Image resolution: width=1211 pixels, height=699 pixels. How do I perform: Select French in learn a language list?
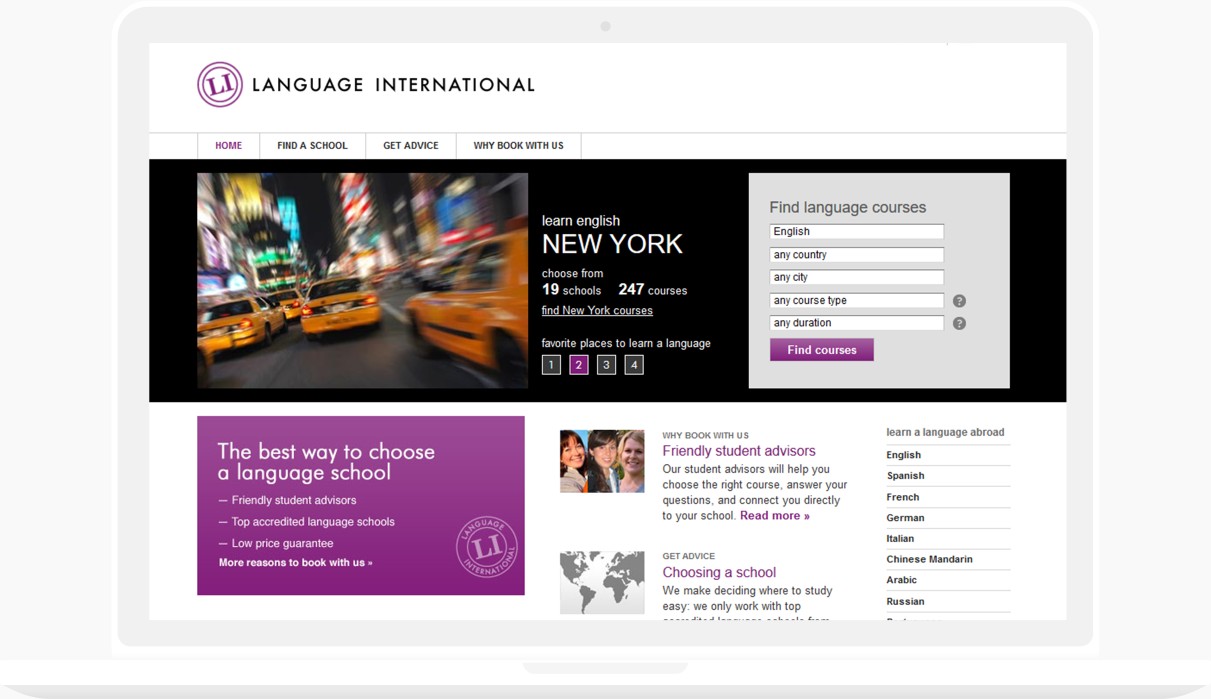pyautogui.click(x=902, y=497)
